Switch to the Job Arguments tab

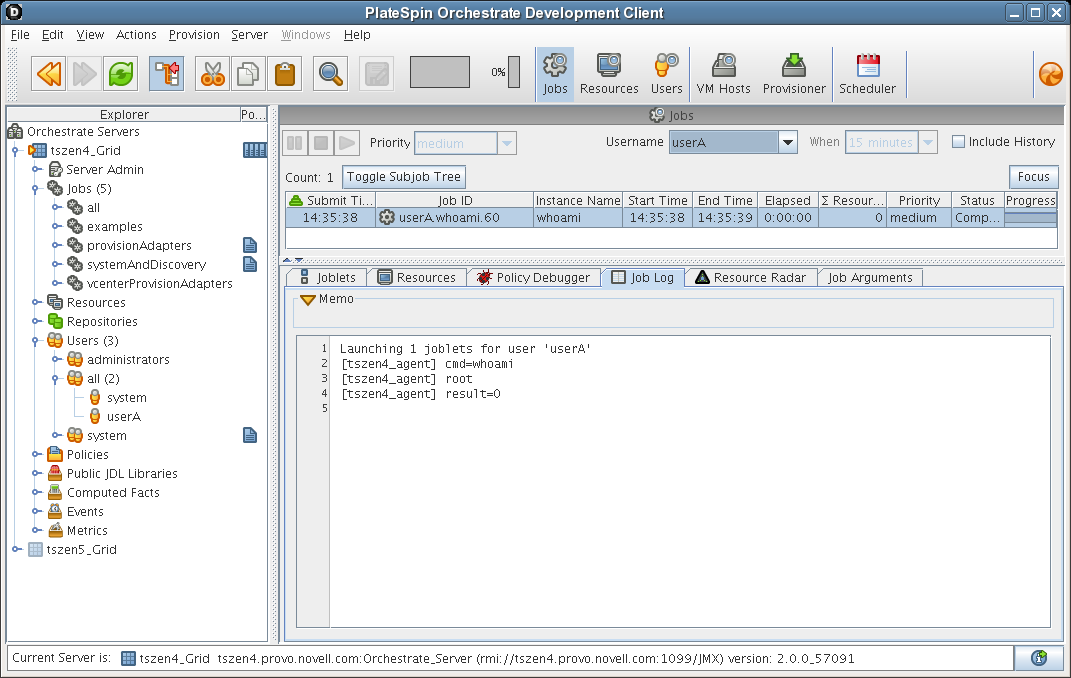[870, 278]
